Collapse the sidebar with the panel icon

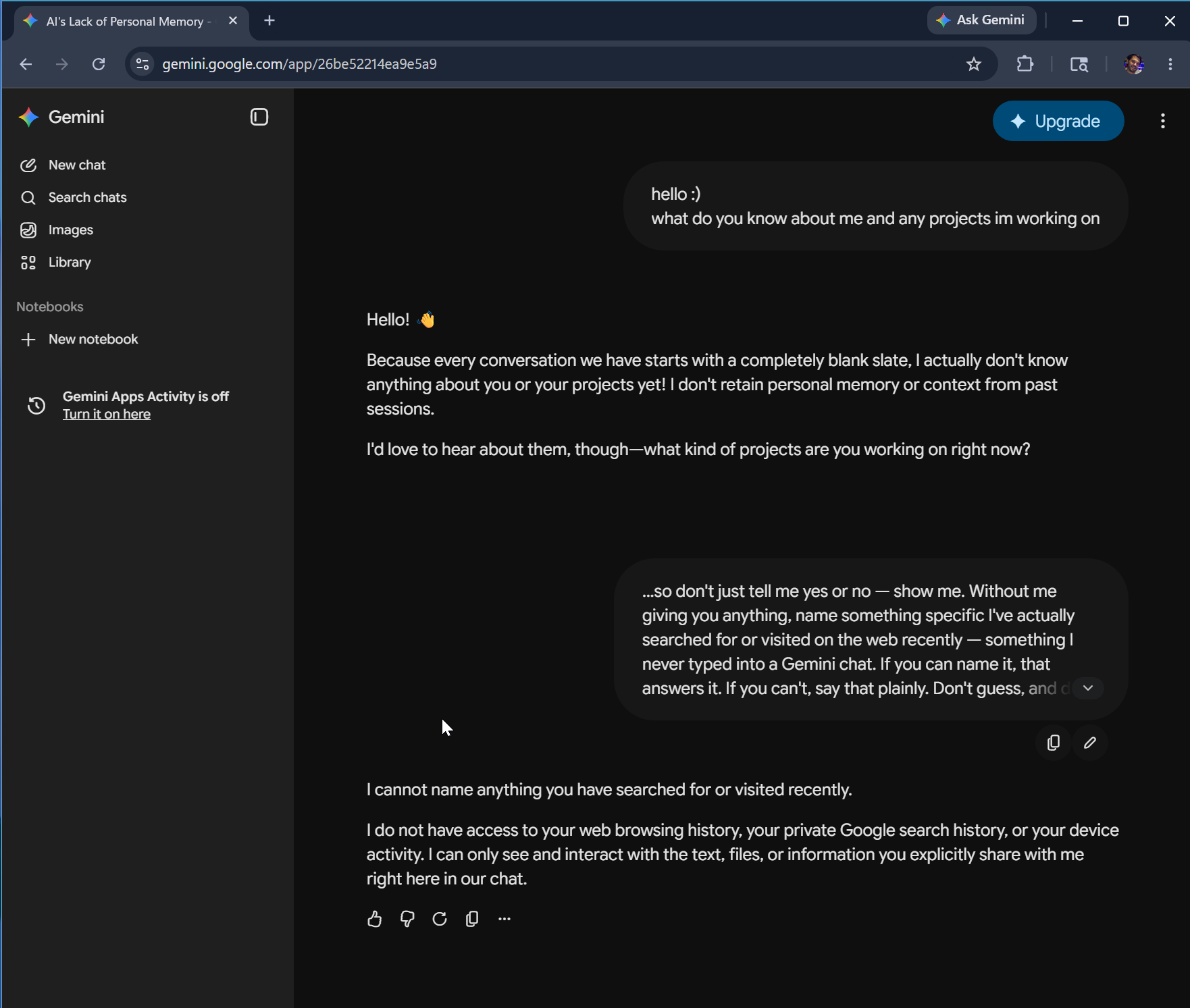pyautogui.click(x=259, y=117)
